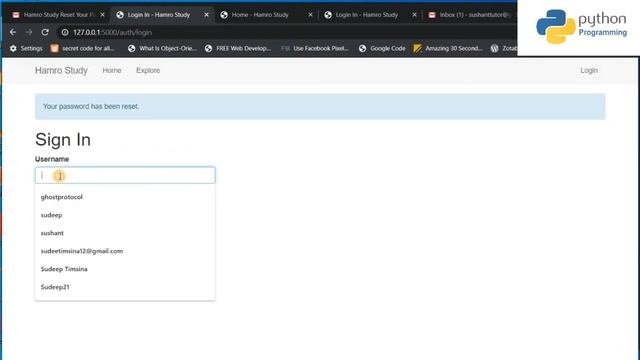Switch to the fourth tab, Login In - Hamro Study
Viewport: 640px width, 360px height.
coord(367,15)
